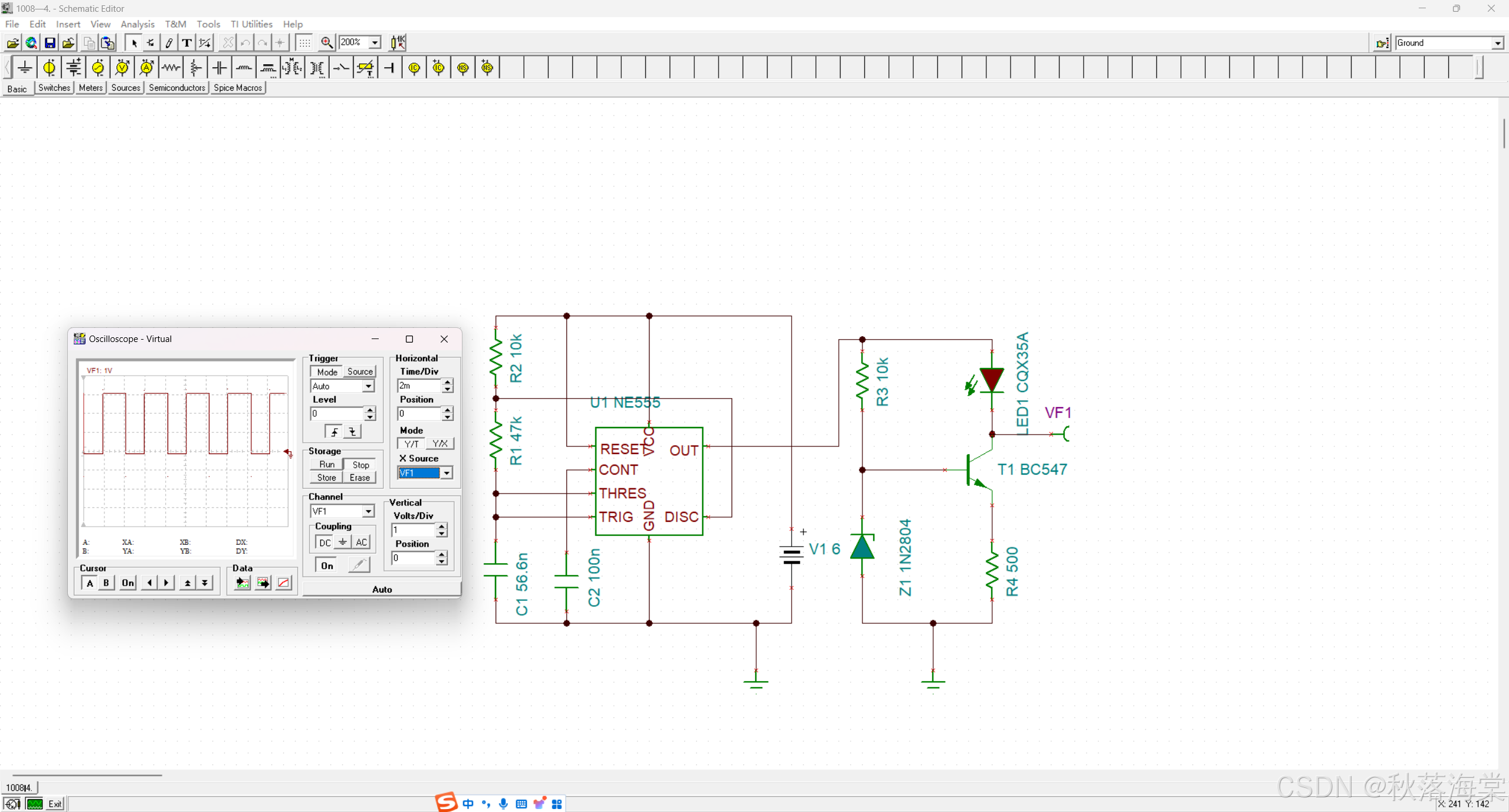This screenshot has height=812, width=1509.
Task: Switch to the Semiconductors component tab
Action: [176, 88]
